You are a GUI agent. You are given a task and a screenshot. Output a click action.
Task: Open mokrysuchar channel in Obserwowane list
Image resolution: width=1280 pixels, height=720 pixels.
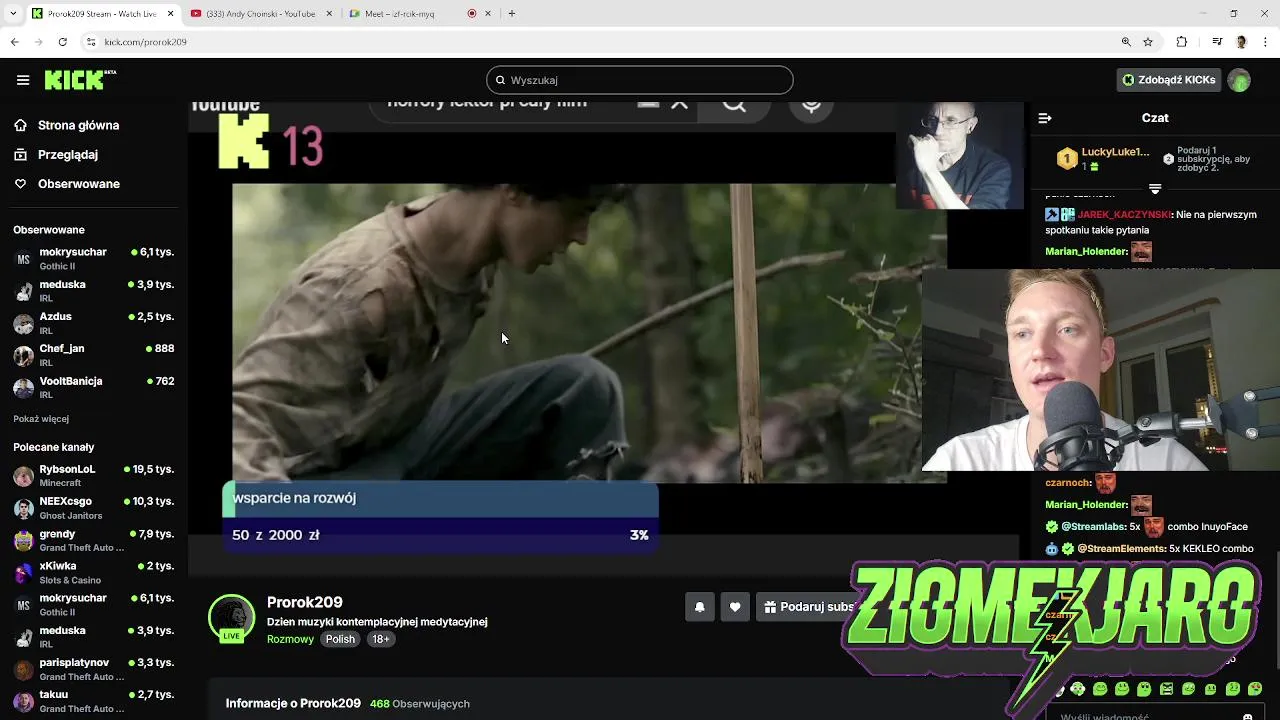(x=94, y=258)
